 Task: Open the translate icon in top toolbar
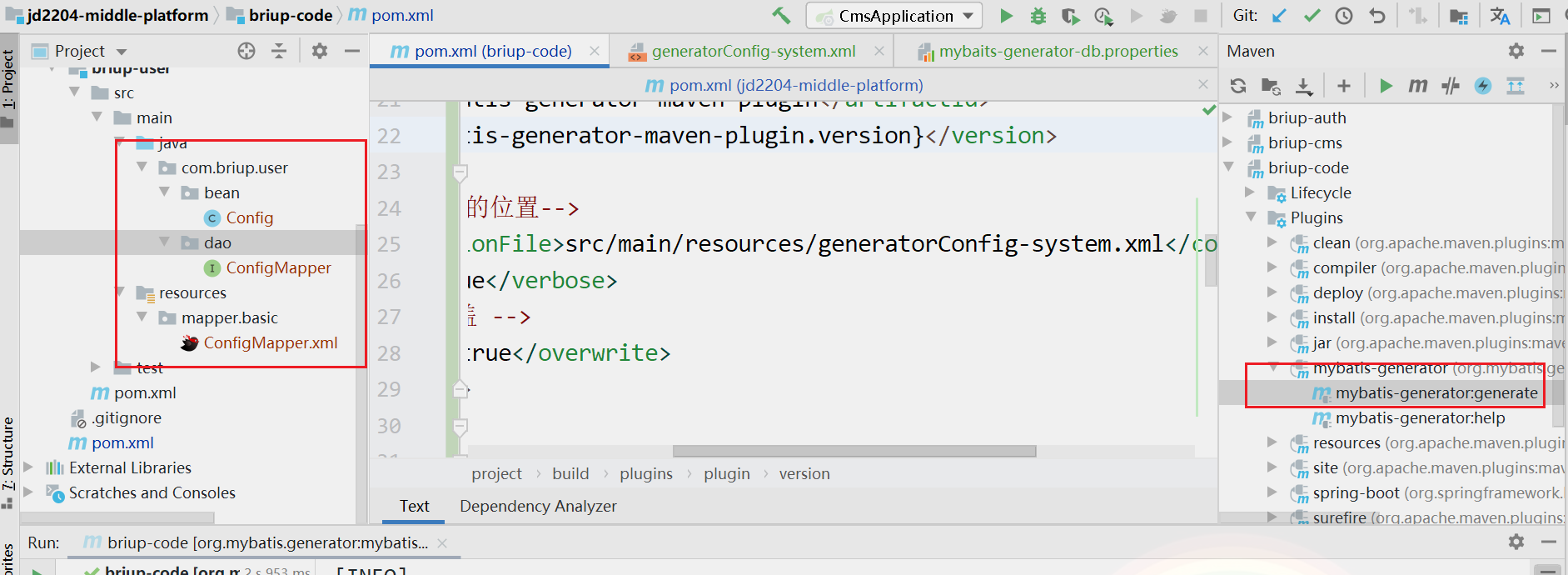(1500, 16)
